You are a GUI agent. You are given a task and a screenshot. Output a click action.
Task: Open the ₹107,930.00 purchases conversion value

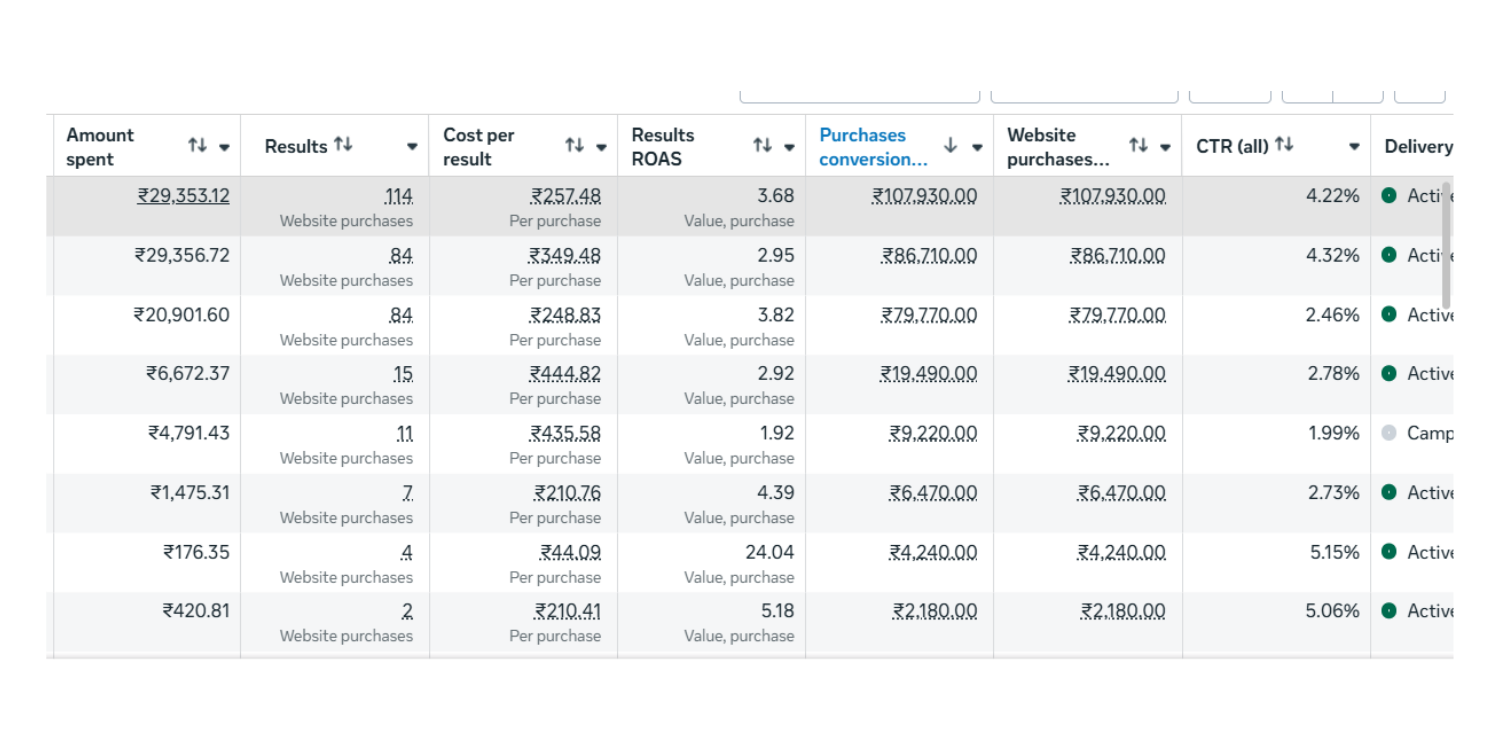click(x=924, y=196)
